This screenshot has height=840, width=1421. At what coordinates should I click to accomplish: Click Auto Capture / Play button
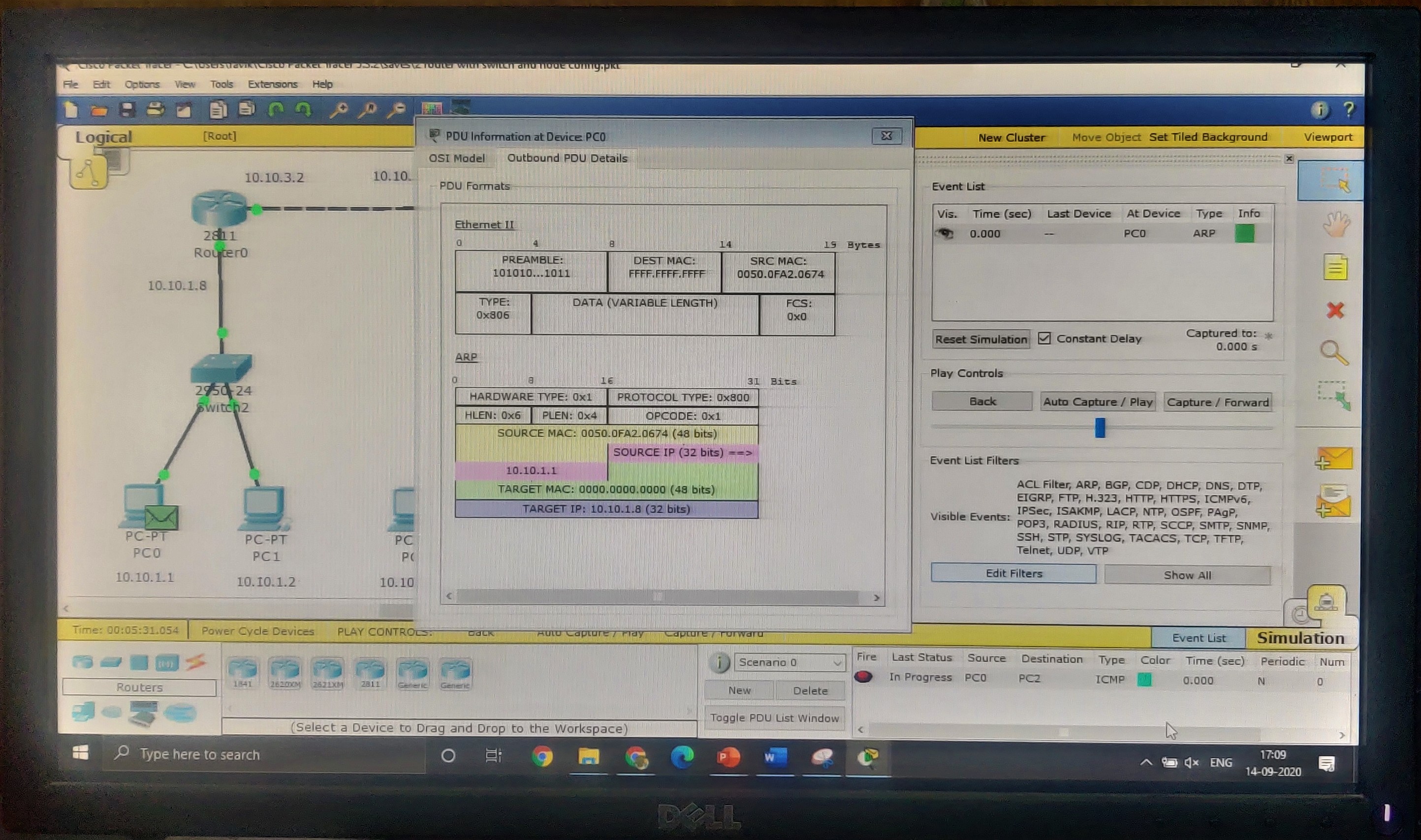pyautogui.click(x=1097, y=402)
